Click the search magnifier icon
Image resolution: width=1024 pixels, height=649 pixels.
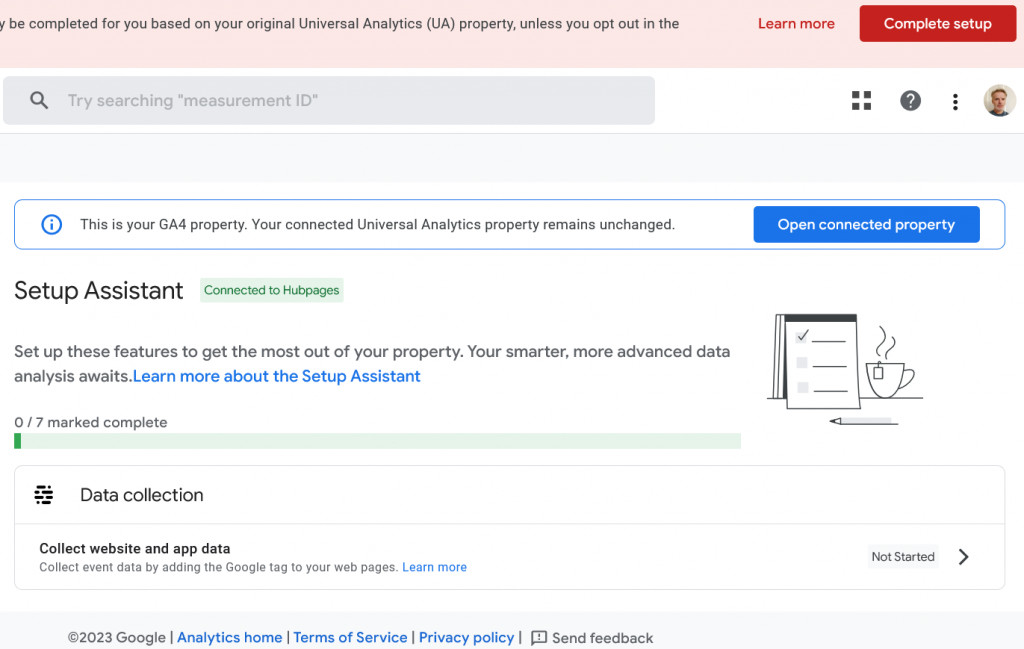(x=39, y=101)
